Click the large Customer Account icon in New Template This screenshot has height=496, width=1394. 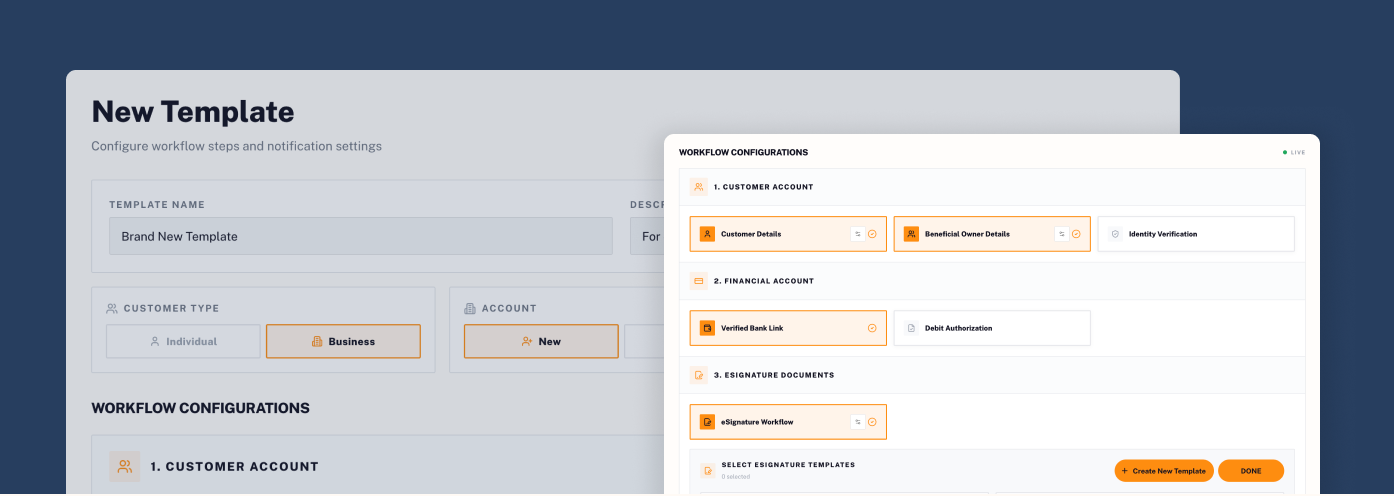(125, 466)
